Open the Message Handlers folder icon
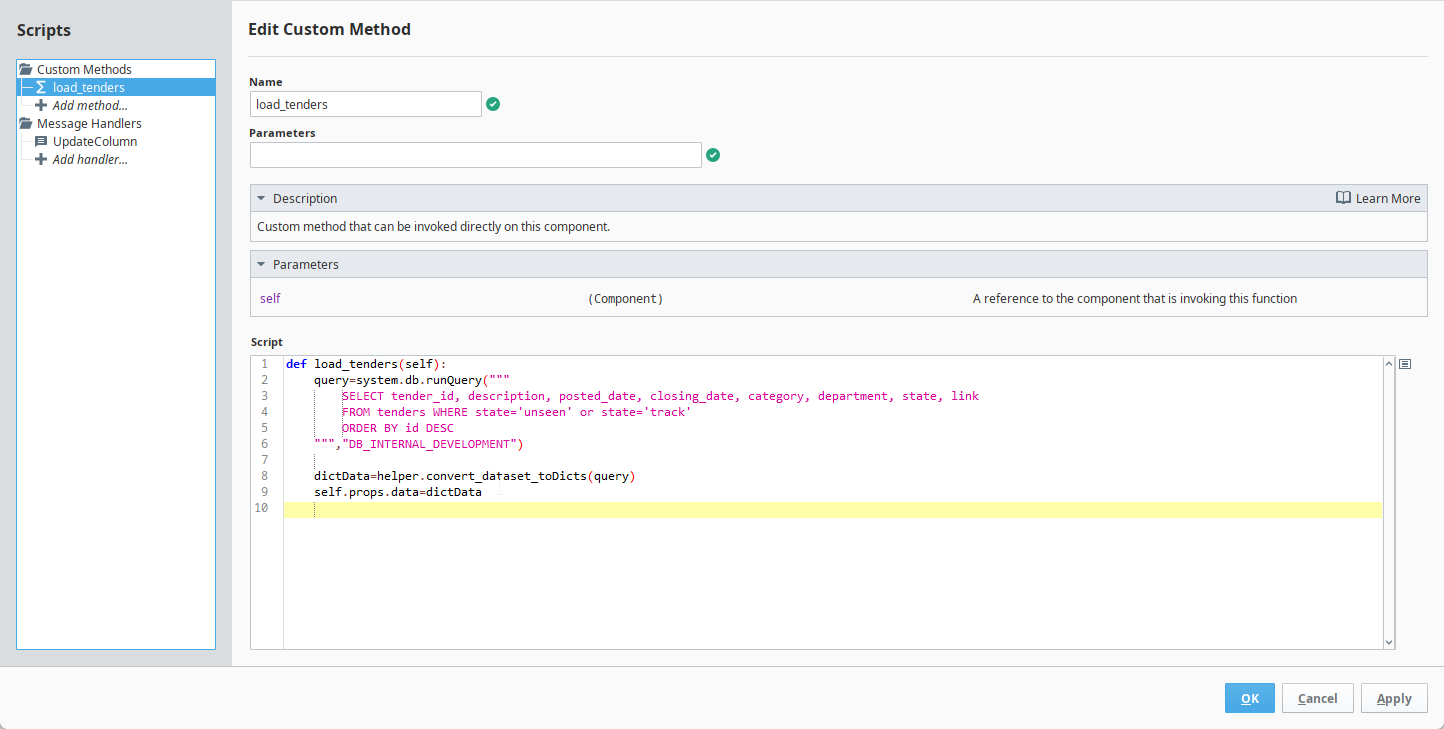The width and height of the screenshot is (1444, 729). 26,123
